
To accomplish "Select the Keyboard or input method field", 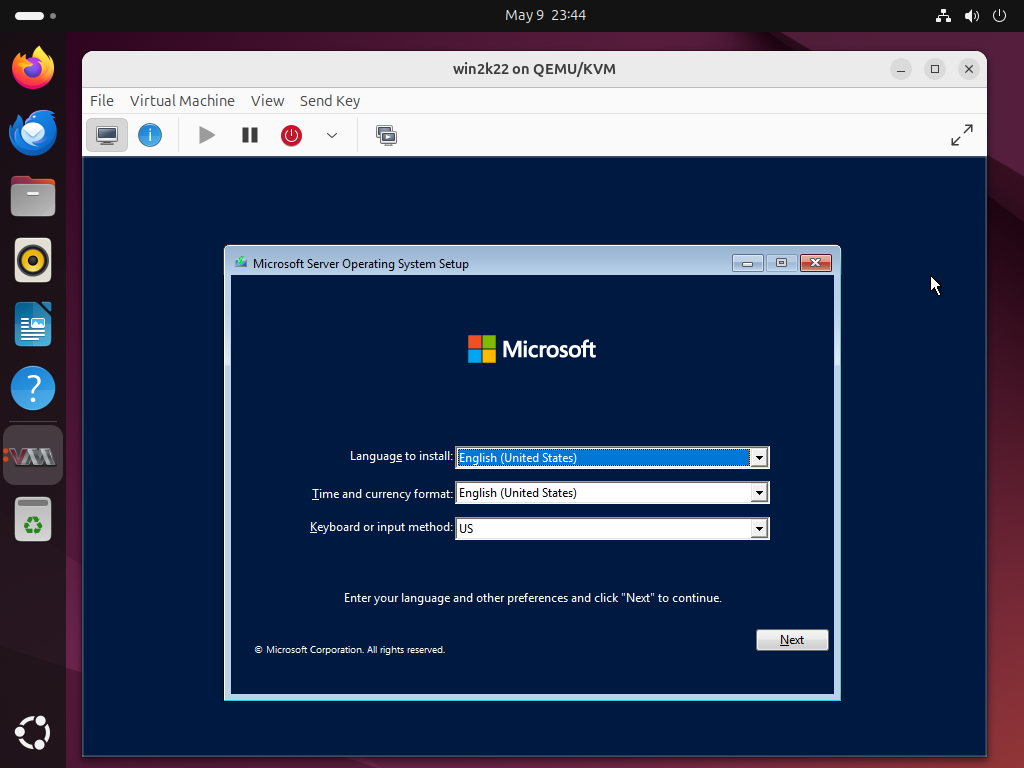I will pyautogui.click(x=612, y=528).
